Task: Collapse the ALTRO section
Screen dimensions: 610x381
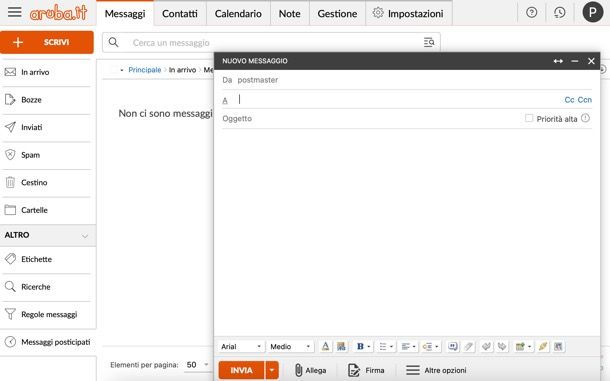Action: pyautogui.click(x=85, y=235)
